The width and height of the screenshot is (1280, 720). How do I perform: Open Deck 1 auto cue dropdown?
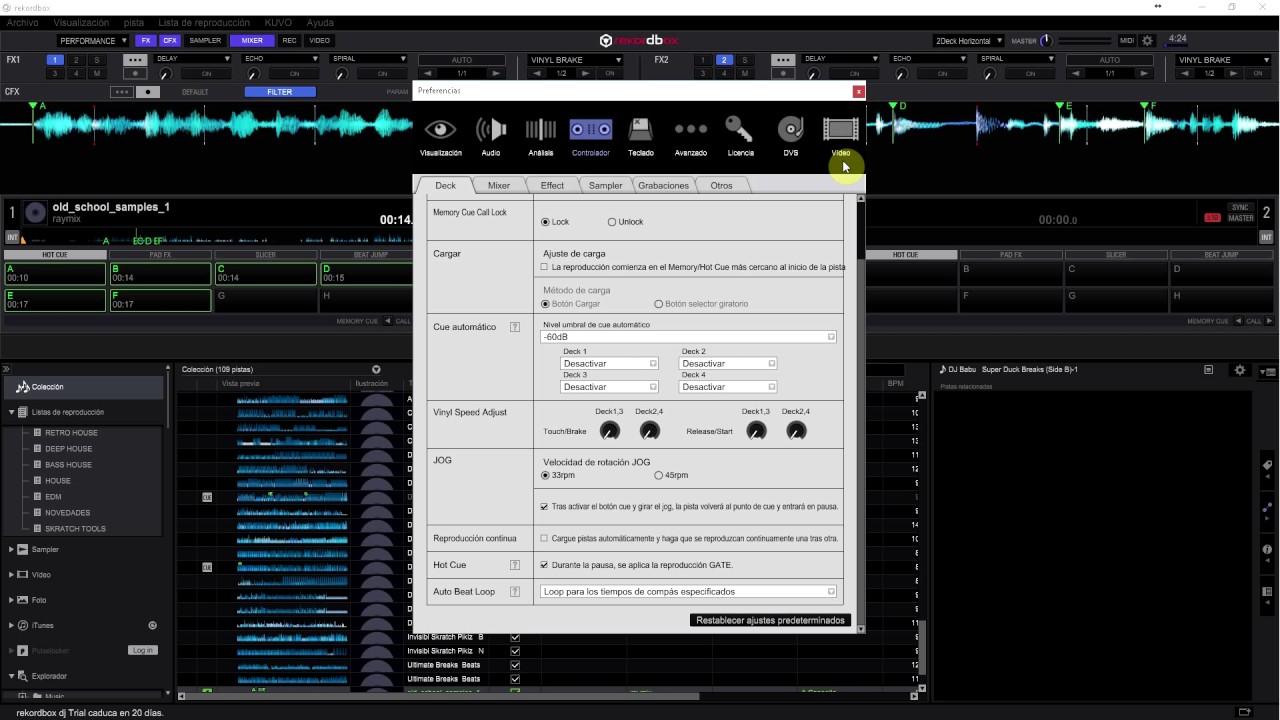click(x=609, y=364)
